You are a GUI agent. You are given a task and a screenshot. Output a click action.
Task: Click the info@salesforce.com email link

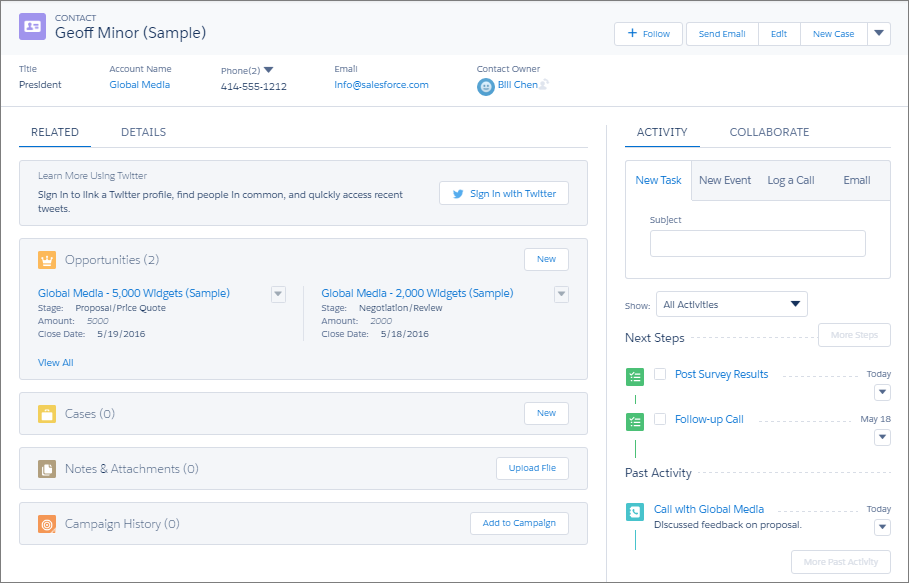381,85
